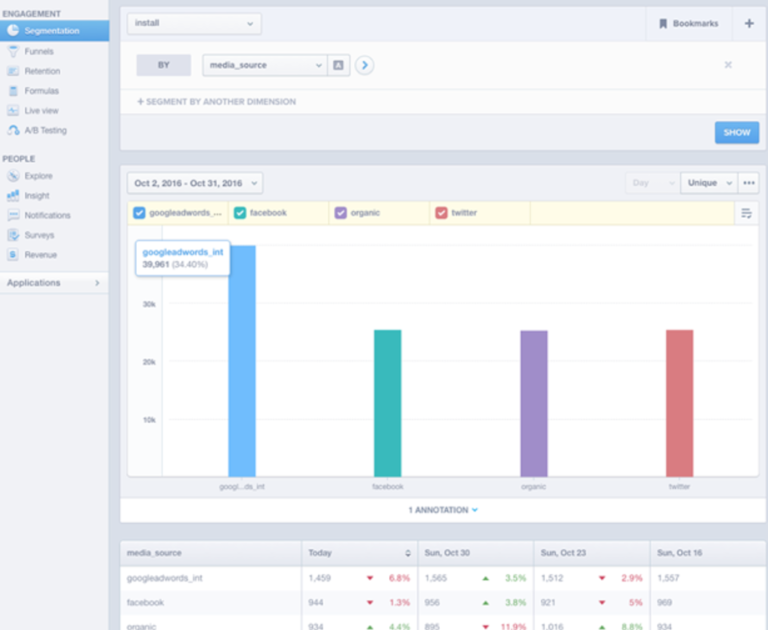Viewport: 768px width, 630px height.
Task: Click the legend list options icon
Action: tap(746, 213)
